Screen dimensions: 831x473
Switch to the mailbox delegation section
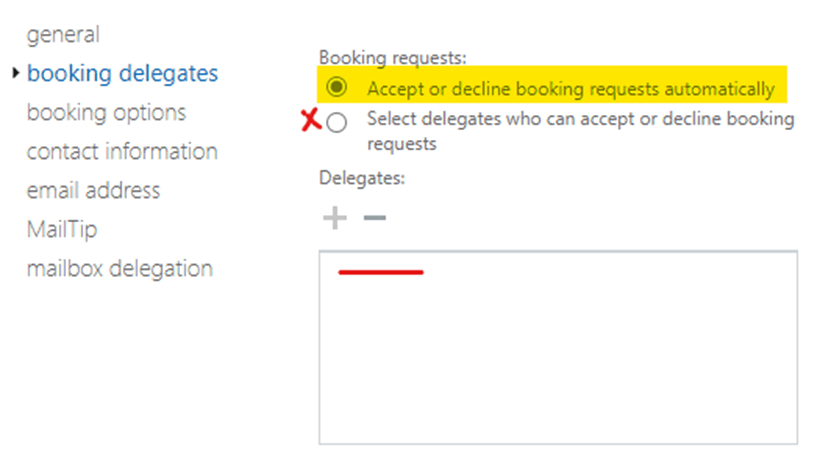[119, 268]
